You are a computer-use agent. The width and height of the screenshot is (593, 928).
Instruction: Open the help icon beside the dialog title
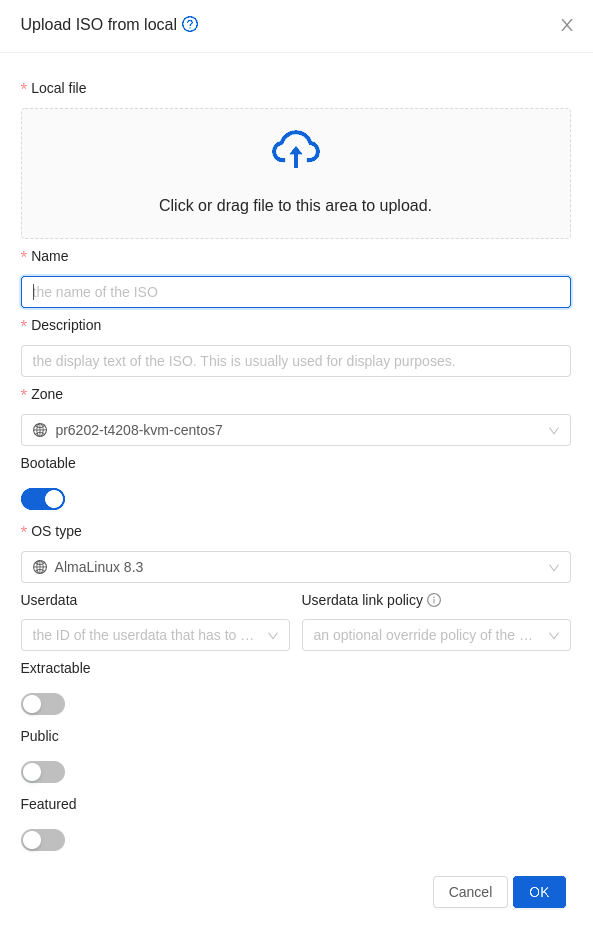point(190,24)
